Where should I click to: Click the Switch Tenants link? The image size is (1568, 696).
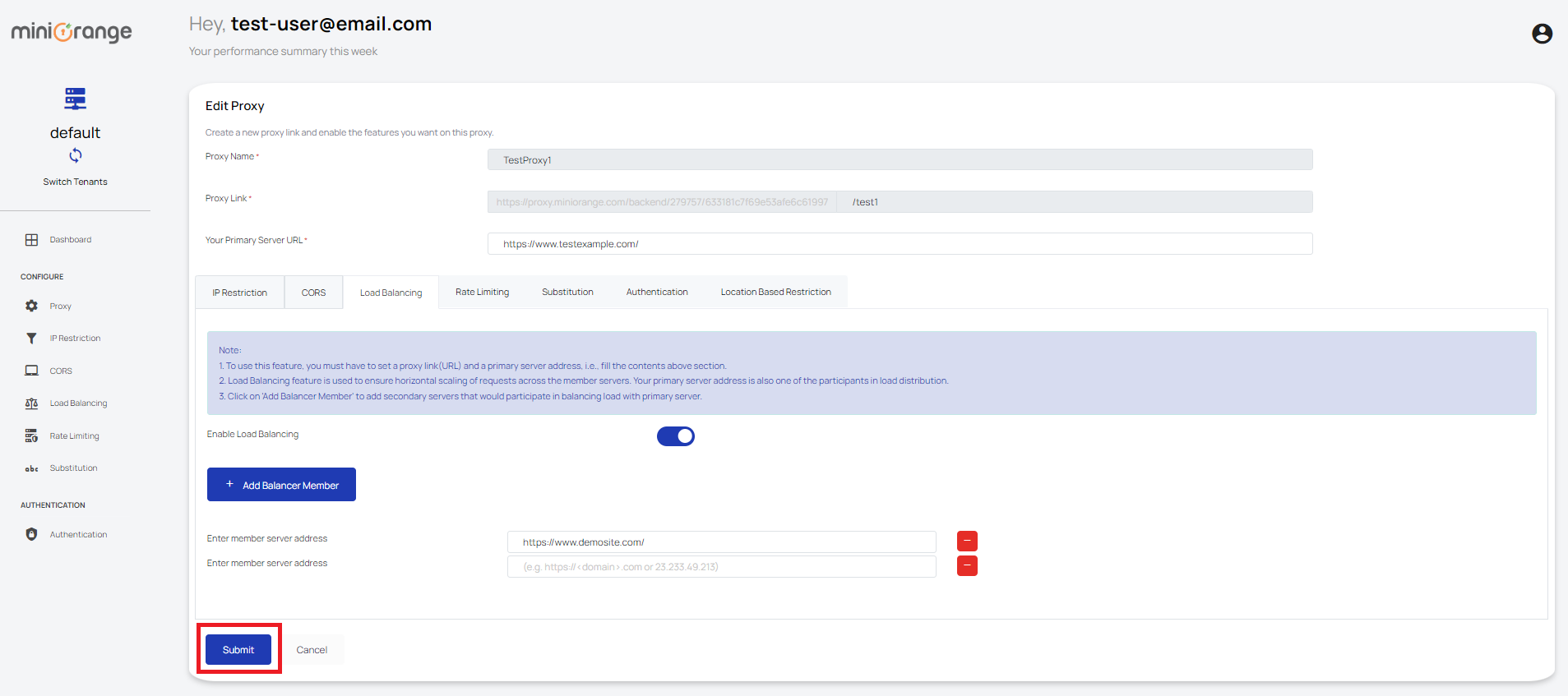pos(75,182)
